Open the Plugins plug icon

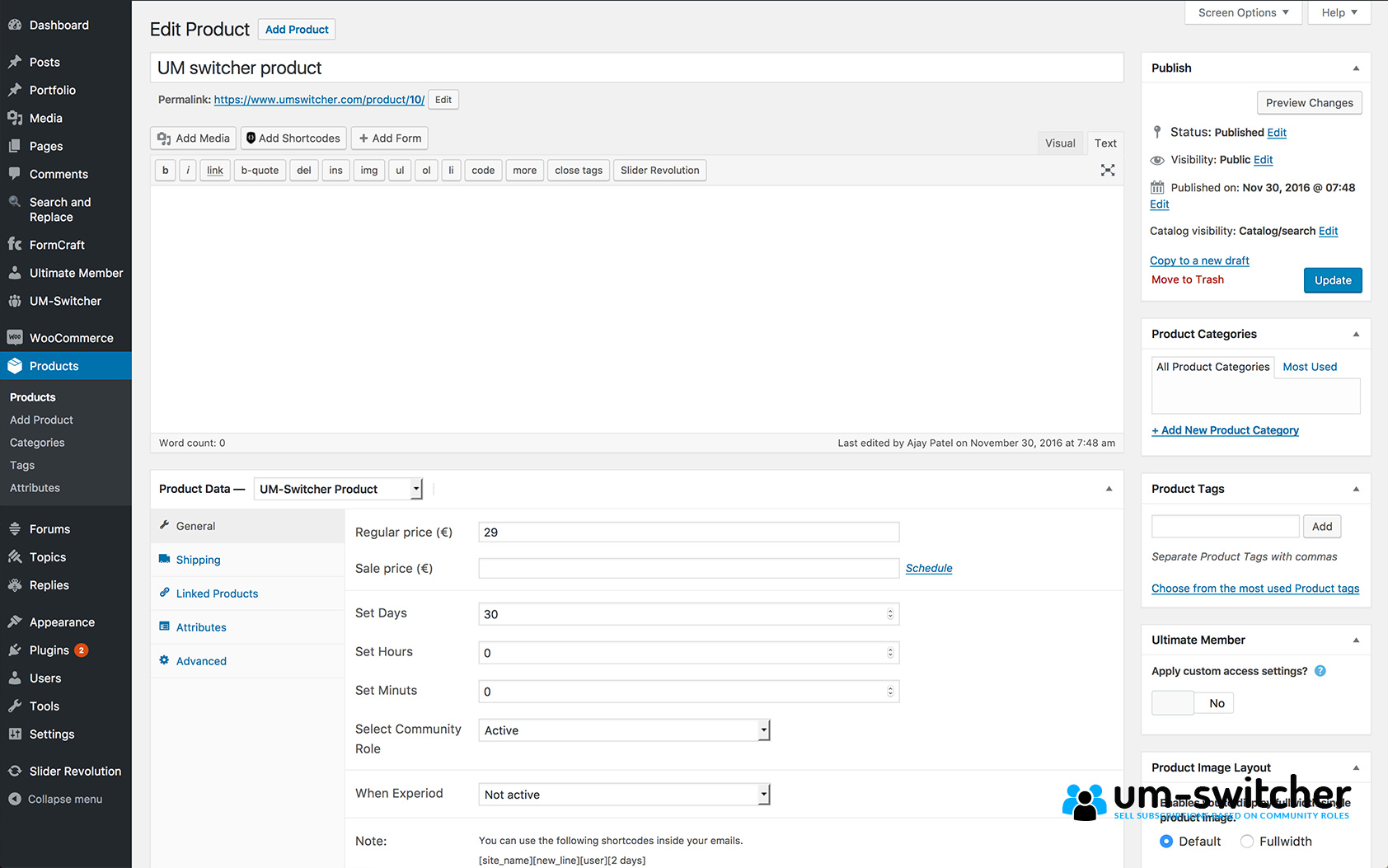(15, 650)
